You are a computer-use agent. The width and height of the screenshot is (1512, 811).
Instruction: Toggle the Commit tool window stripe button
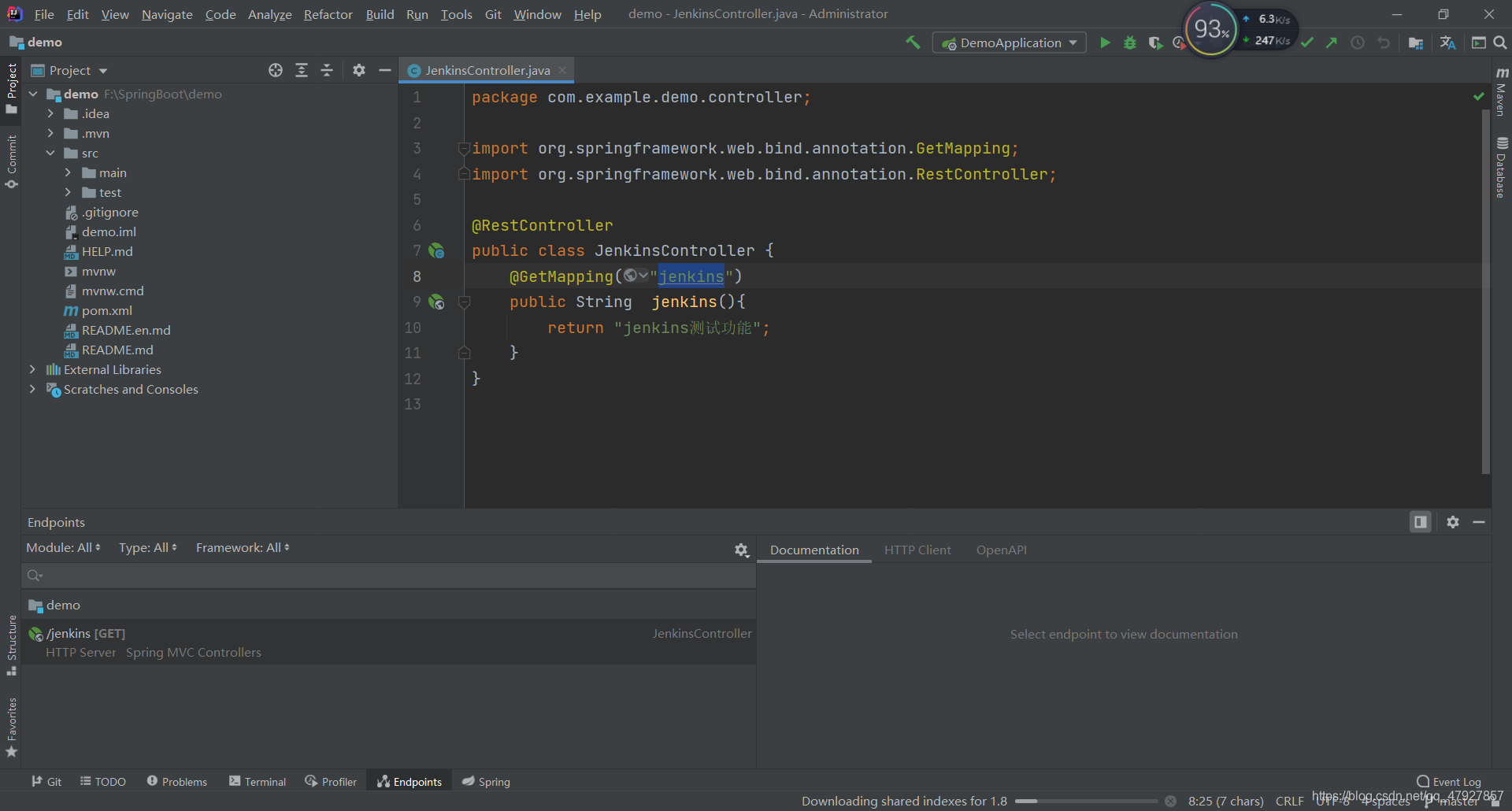(11, 161)
